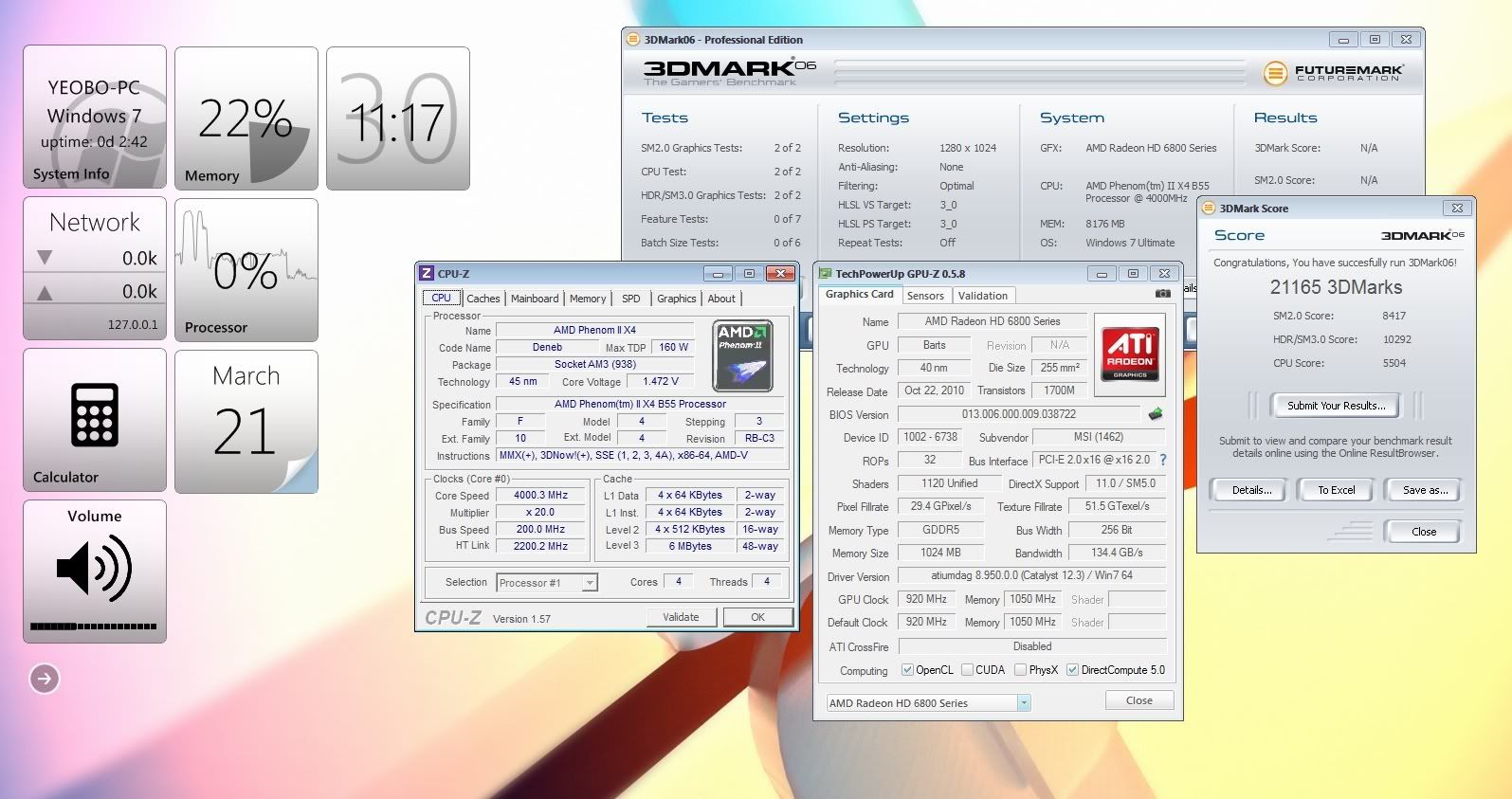Image resolution: width=1512 pixels, height=799 pixels.
Task: Click the Core Speed 4000.3 MHz field
Action: coord(540,496)
